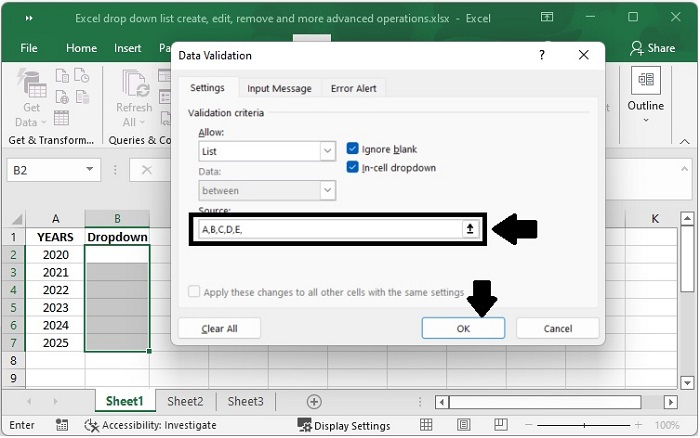Switch to the Sheet3 tab
The height and width of the screenshot is (438, 700).
point(246,401)
